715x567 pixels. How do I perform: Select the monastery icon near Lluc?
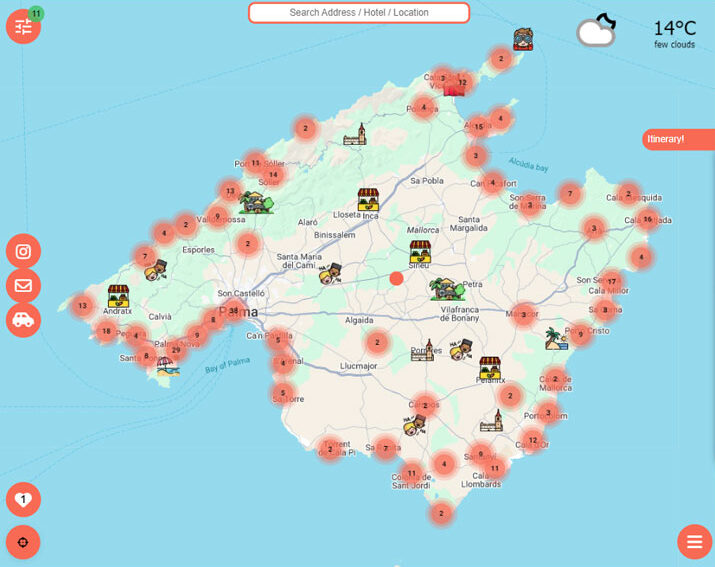point(355,135)
